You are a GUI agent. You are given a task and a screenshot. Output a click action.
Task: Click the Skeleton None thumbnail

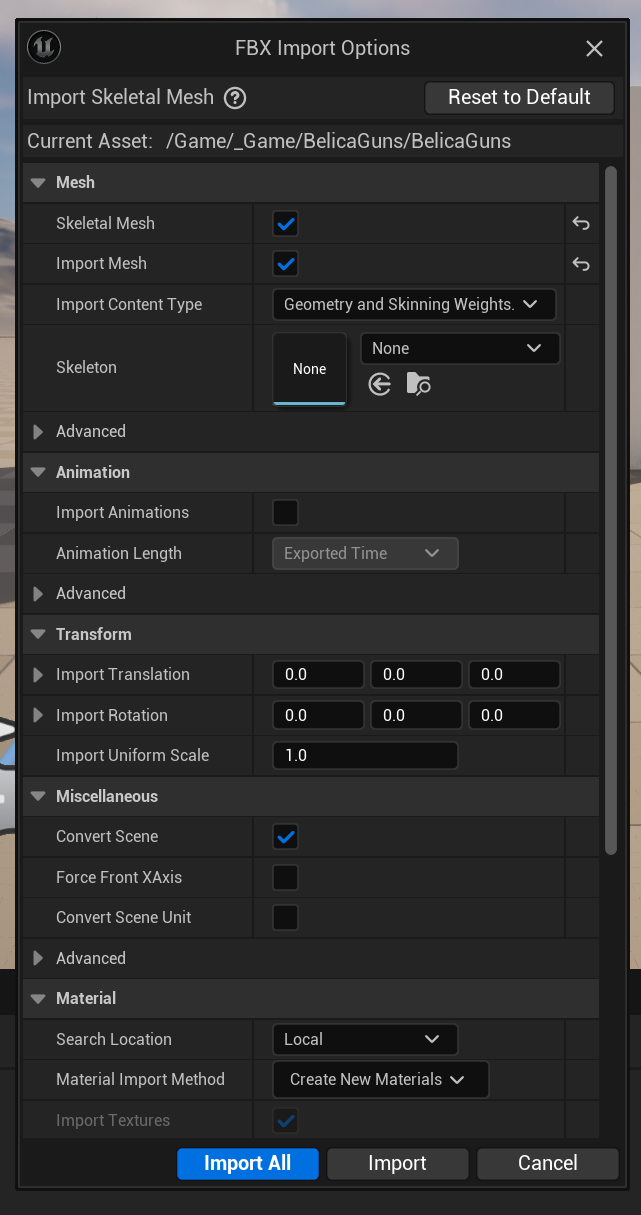[310, 369]
